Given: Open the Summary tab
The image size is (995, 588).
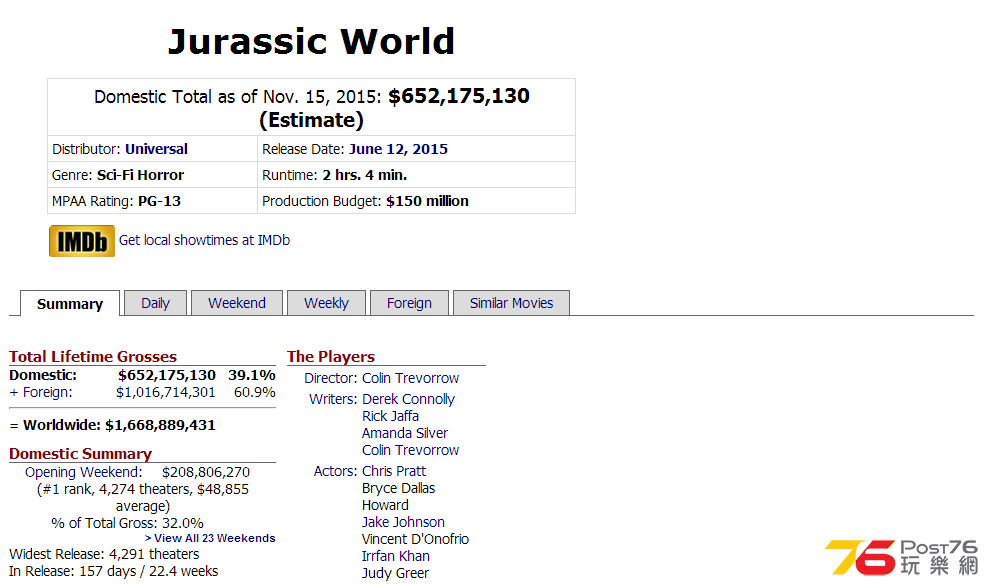Looking at the screenshot, I should pos(70,304).
